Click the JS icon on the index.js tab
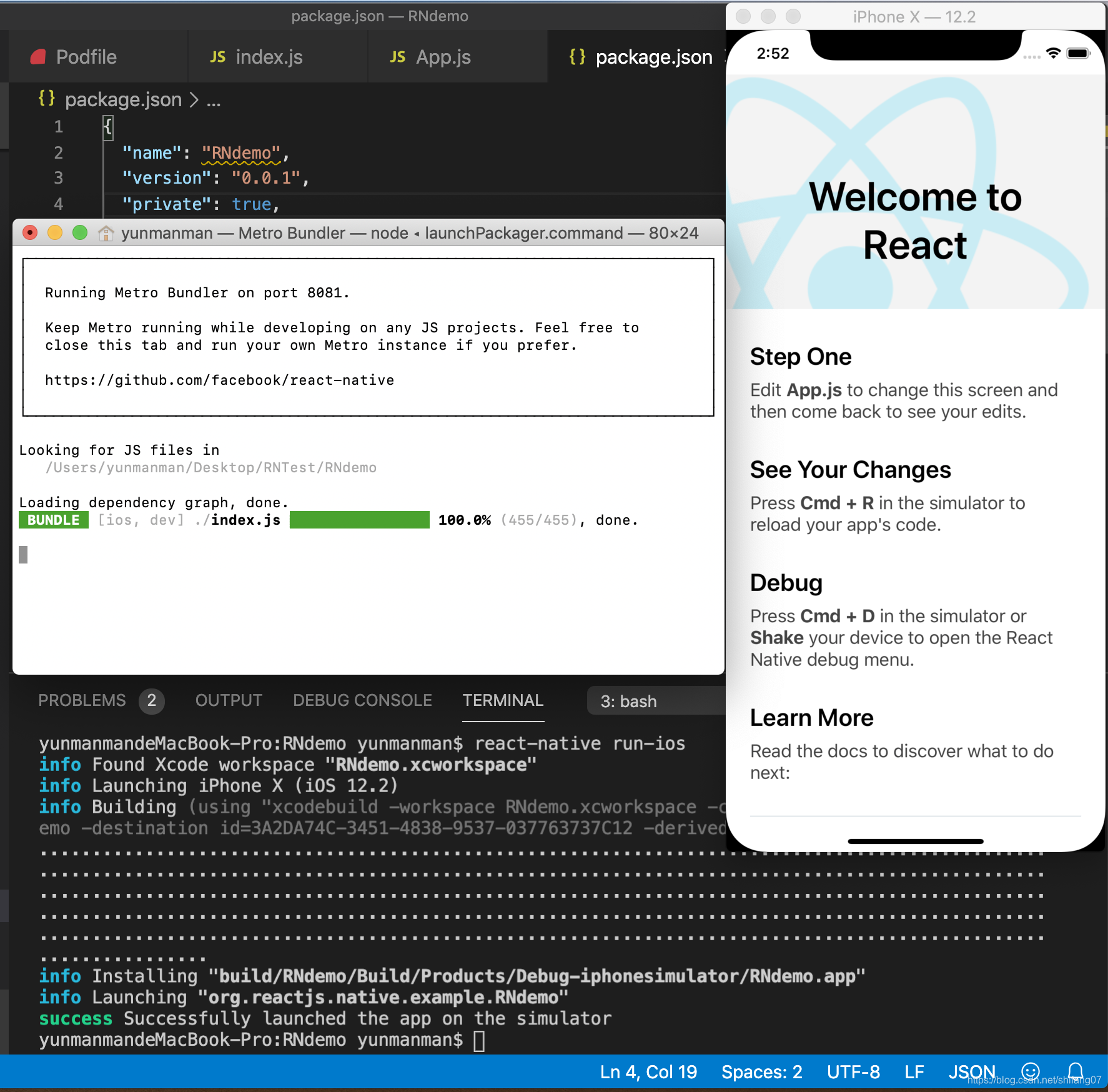 pyautogui.click(x=217, y=57)
